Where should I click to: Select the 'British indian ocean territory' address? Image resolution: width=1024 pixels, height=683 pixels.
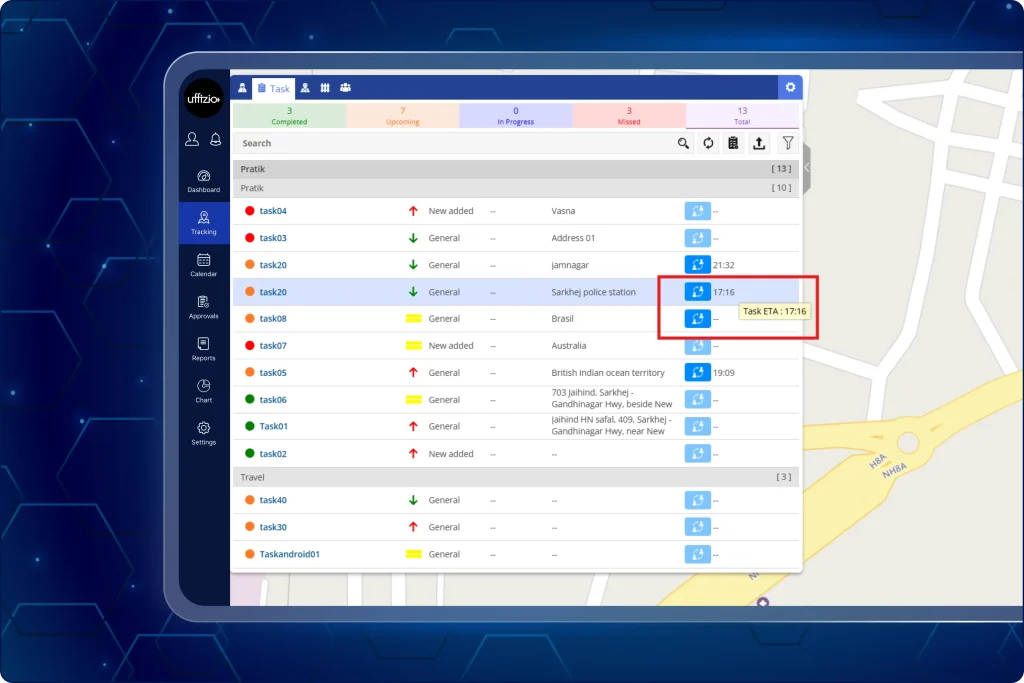[608, 372]
